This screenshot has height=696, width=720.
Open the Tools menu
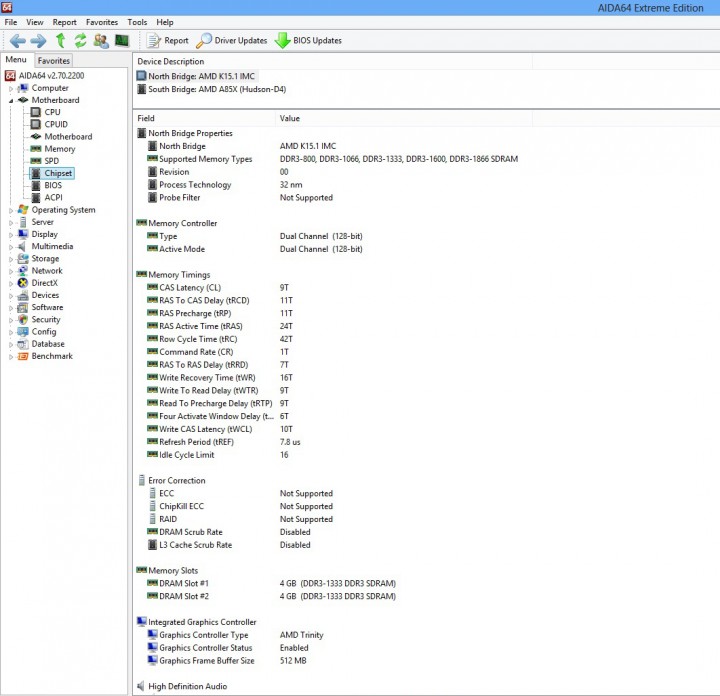click(137, 22)
